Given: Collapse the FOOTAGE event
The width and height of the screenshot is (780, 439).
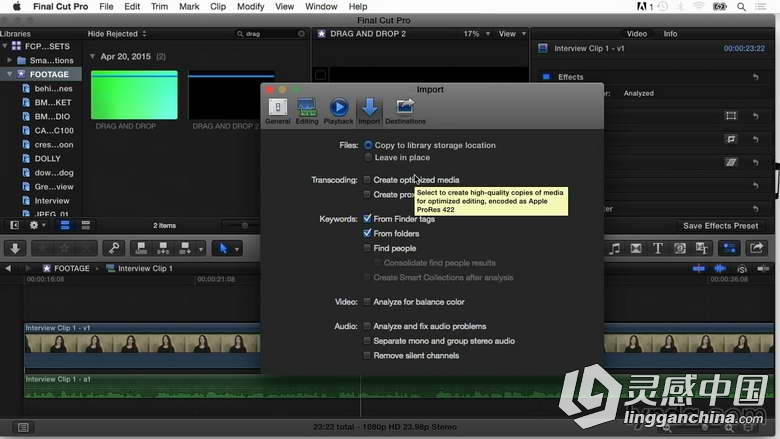Looking at the screenshot, I should (x=9, y=74).
